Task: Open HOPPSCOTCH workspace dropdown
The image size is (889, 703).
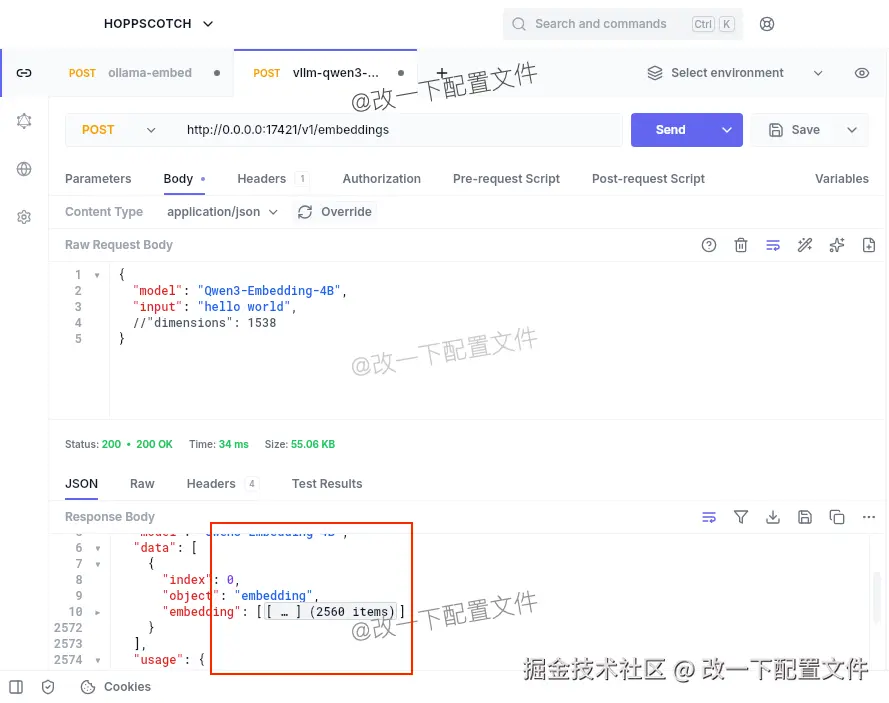Action: pos(159,24)
